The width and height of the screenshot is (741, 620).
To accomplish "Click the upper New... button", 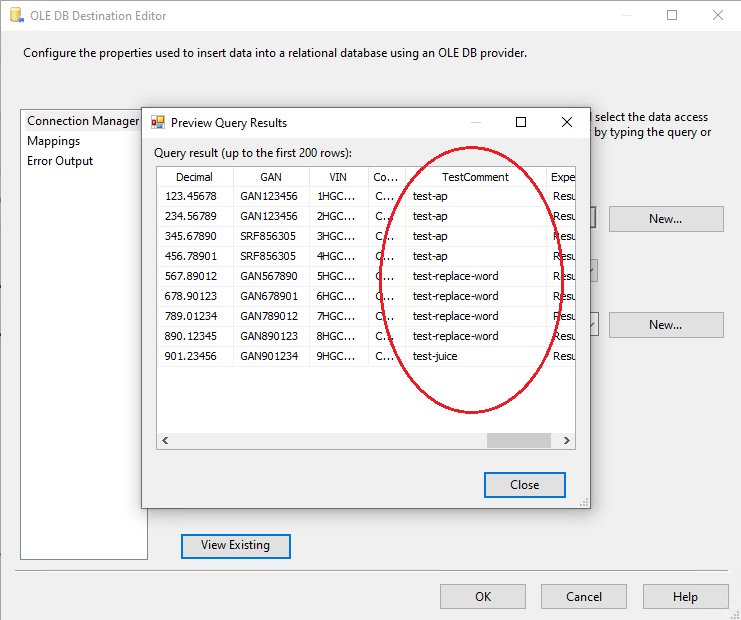I will point(665,219).
